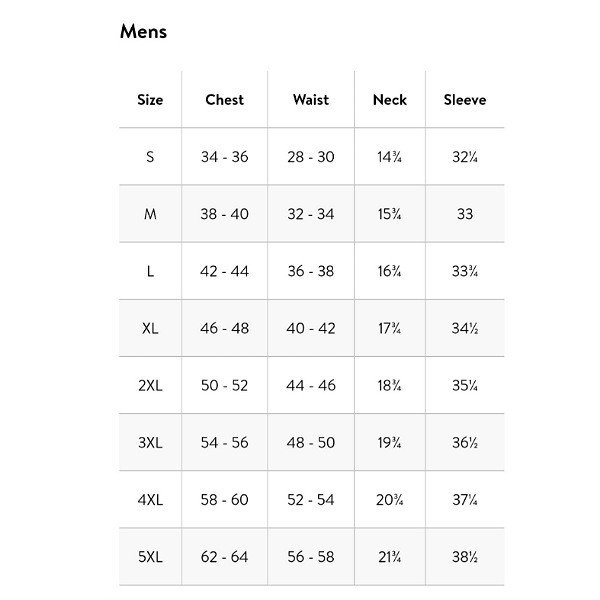Select the XL size row label
600x600 pixels.
coord(150,328)
